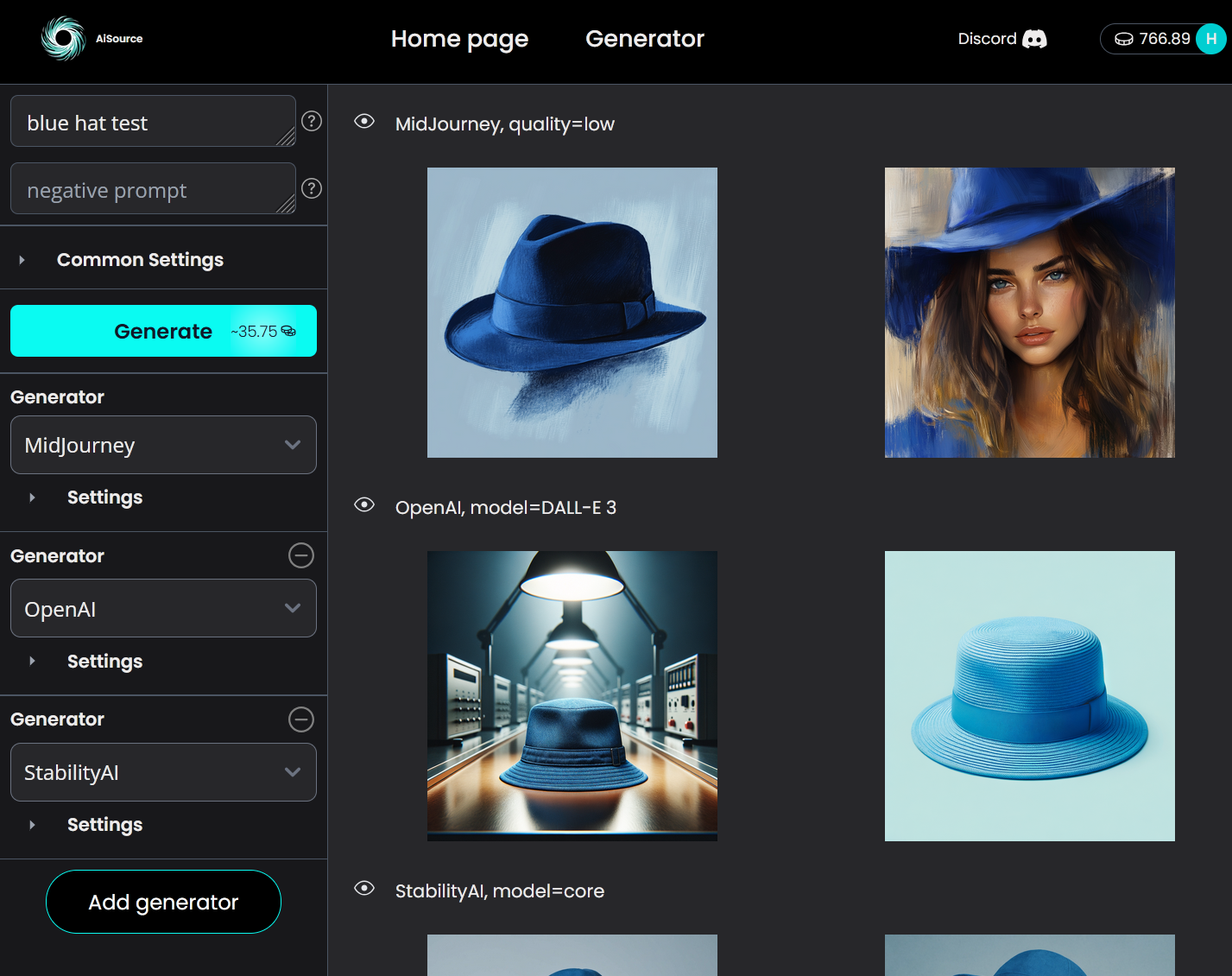Screen dimensions: 1232x976
Task: Open the OpenAI generator dropdown
Action: click(163, 609)
